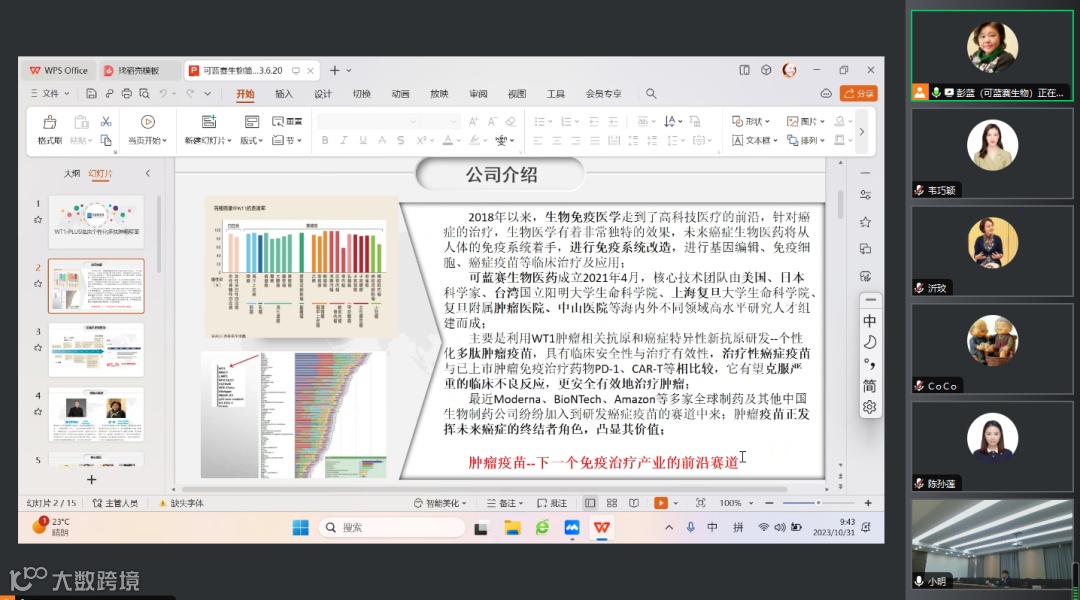
Task: Toggle Notes (备注) pane
Action: click(x=505, y=504)
